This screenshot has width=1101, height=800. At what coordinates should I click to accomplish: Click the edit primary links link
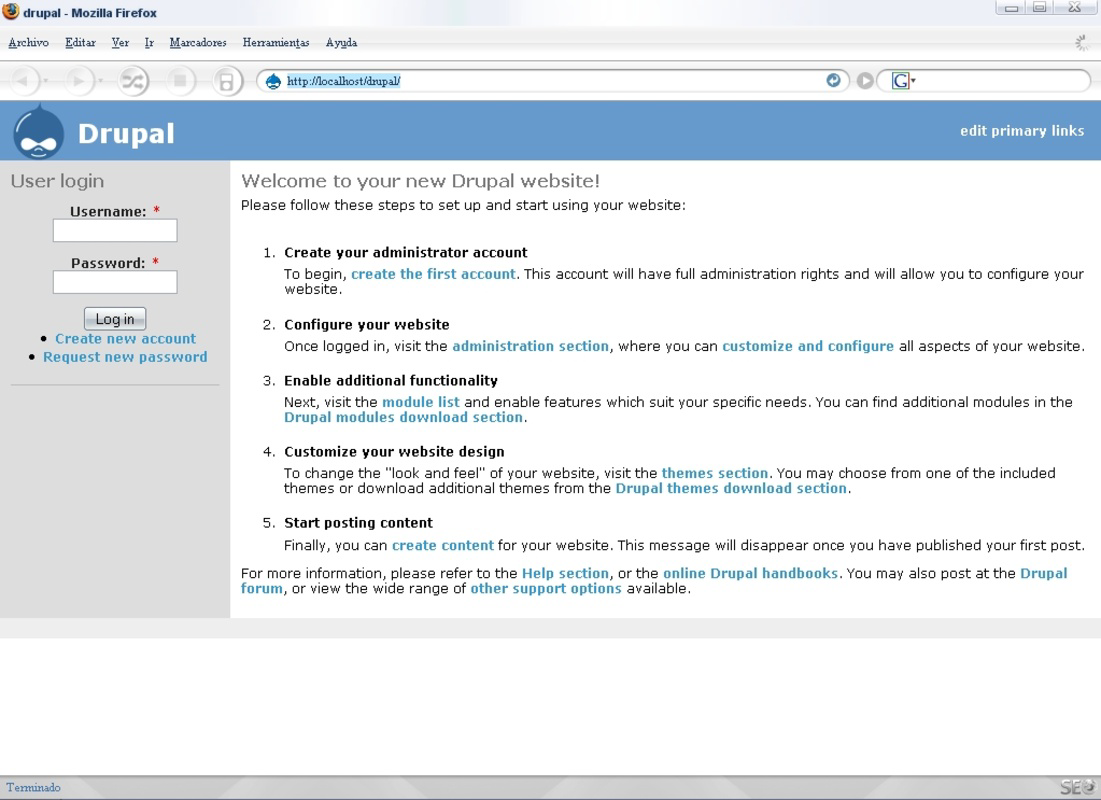click(x=1022, y=131)
